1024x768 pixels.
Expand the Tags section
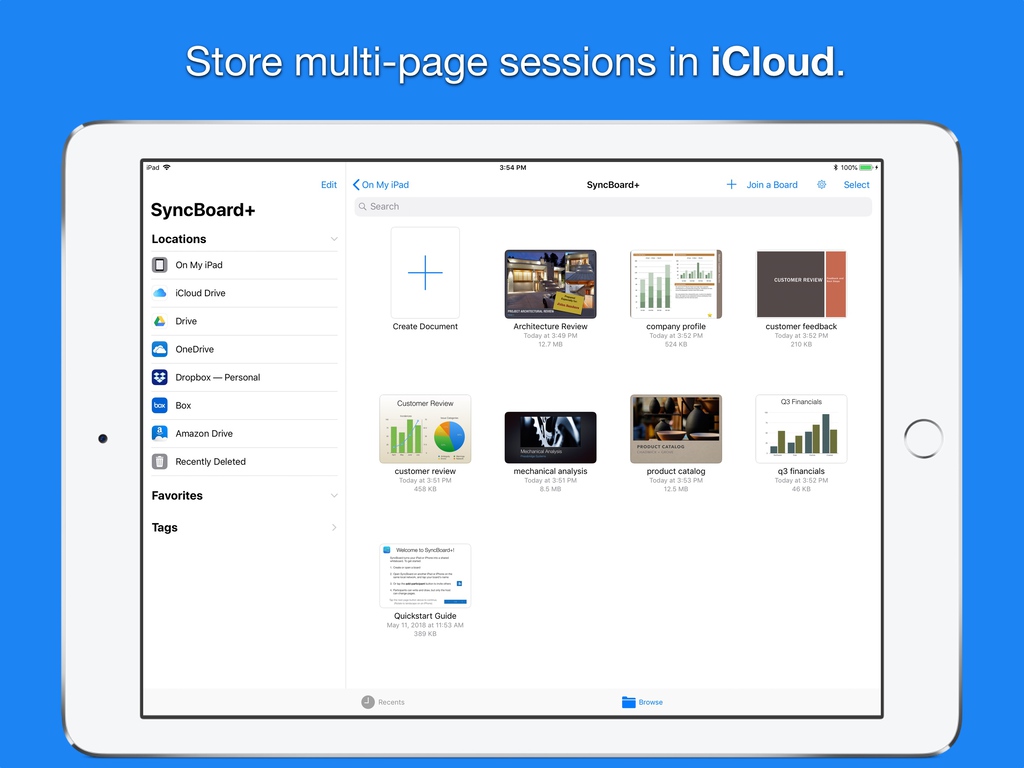pyautogui.click(x=334, y=527)
